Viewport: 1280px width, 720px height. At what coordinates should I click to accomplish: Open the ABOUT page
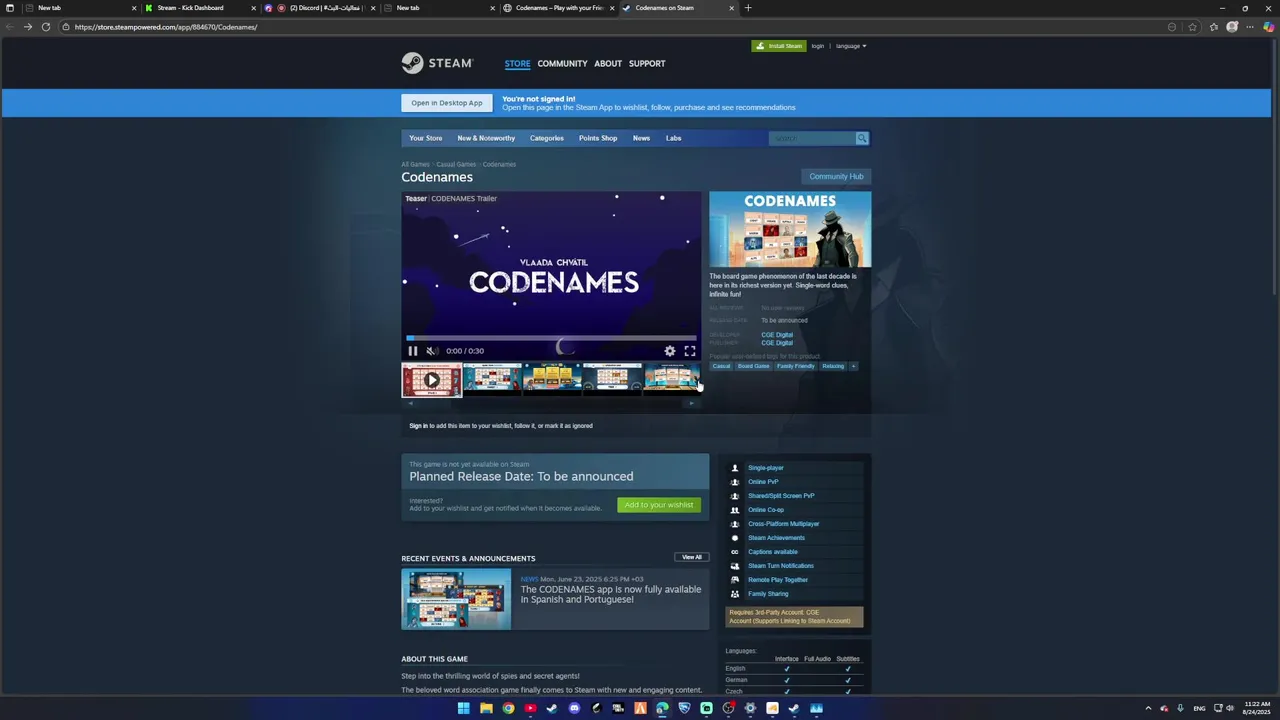point(608,64)
